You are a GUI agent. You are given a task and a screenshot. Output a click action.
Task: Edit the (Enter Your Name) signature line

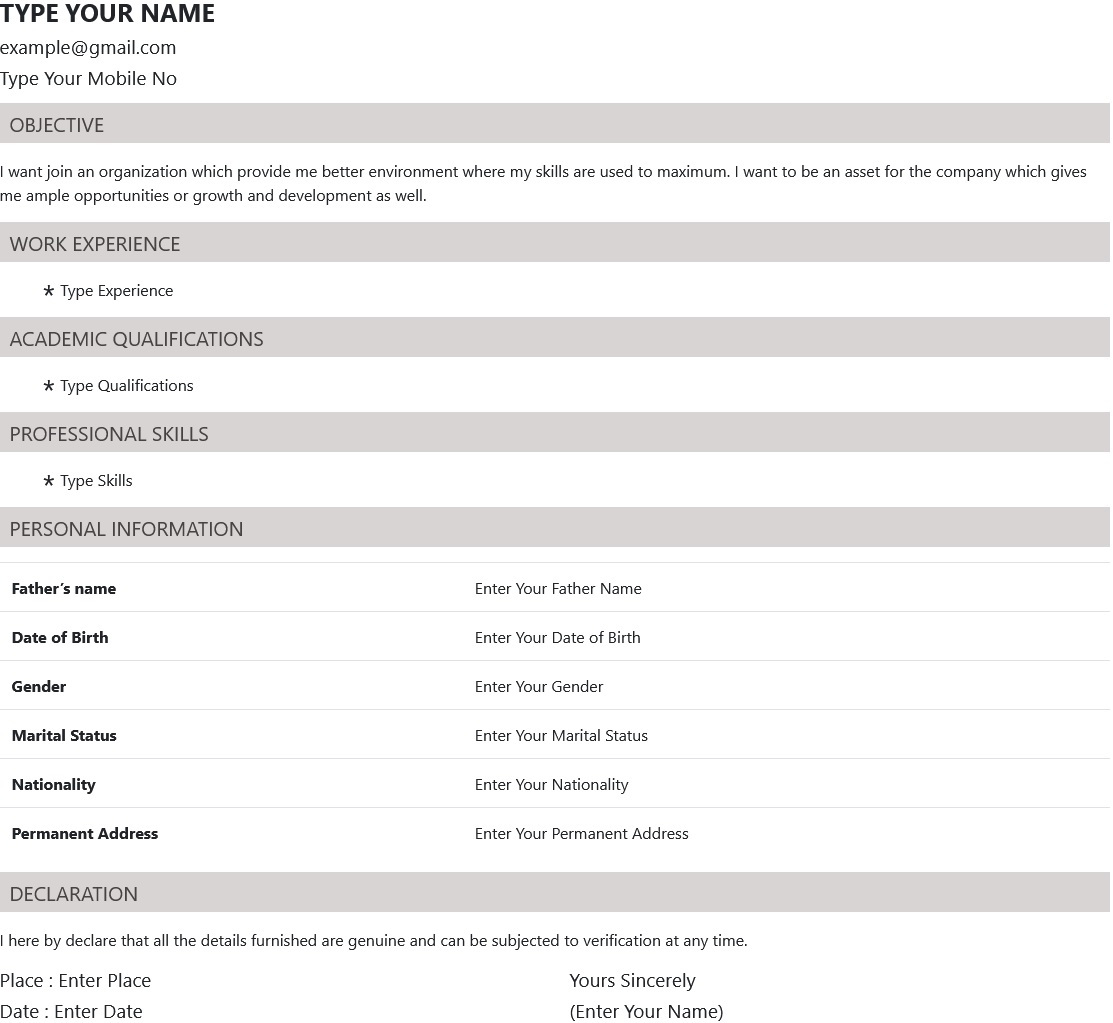click(x=646, y=1011)
